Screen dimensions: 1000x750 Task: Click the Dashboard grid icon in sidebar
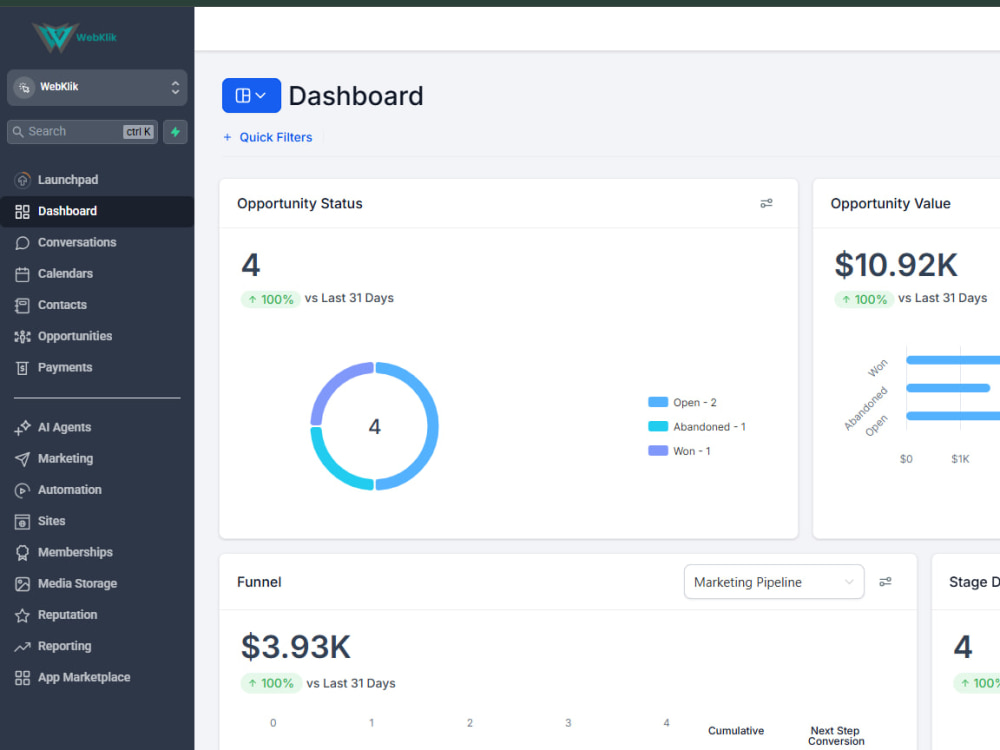pyautogui.click(x=22, y=212)
